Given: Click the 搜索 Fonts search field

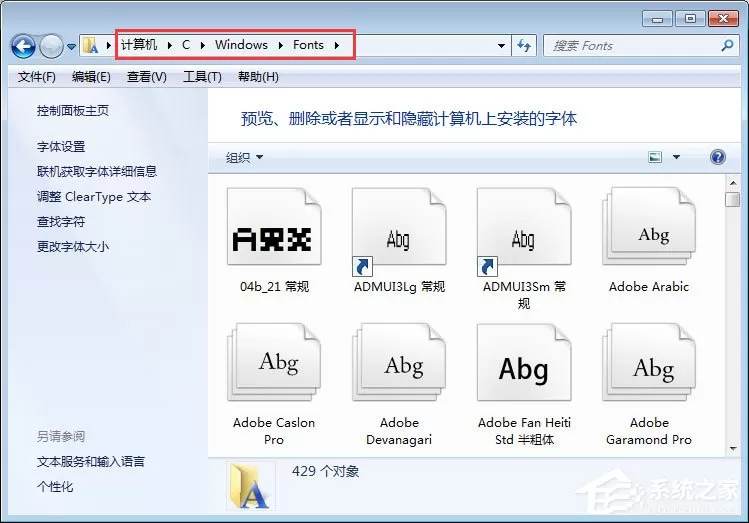Looking at the screenshot, I should [635, 46].
